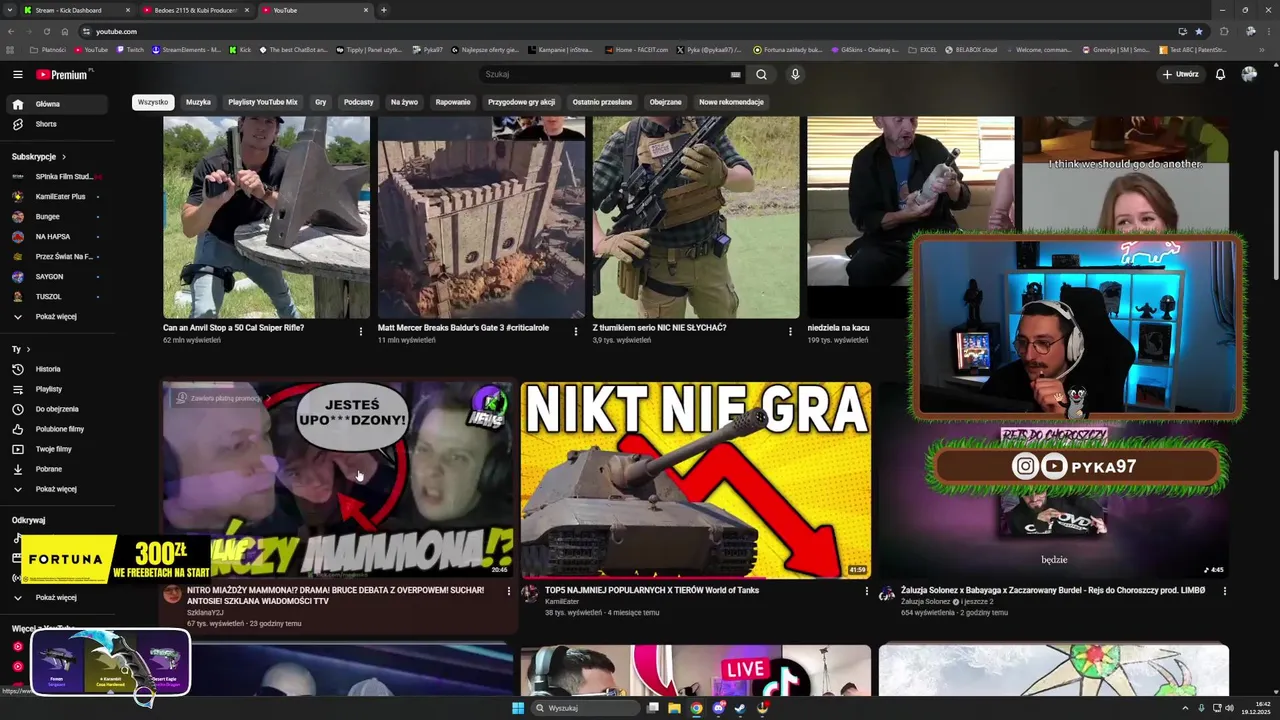Open the Ty section chevron
The image size is (1280, 720).
[28, 349]
